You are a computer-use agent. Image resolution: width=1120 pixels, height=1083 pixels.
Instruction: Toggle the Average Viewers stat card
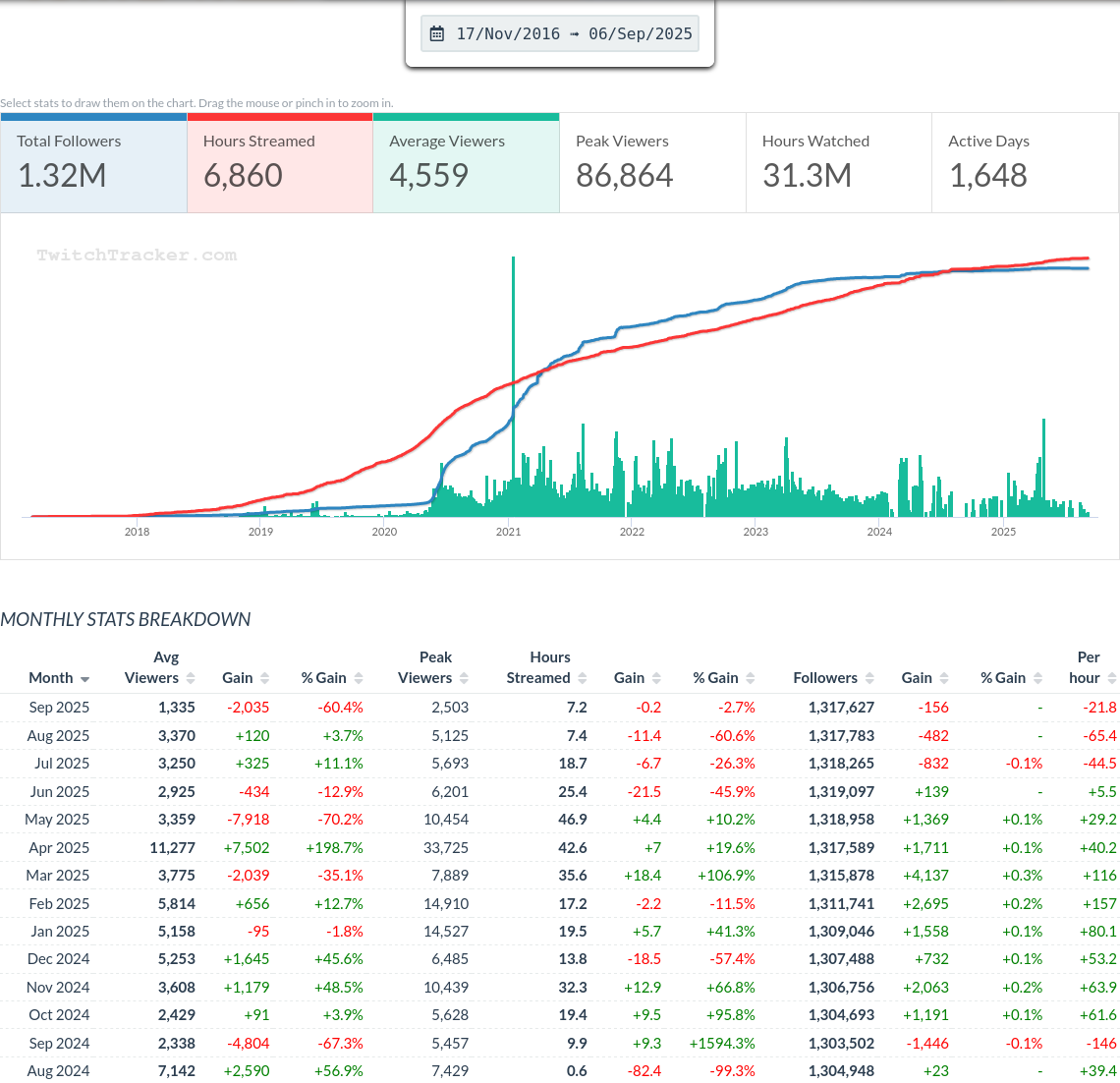click(x=467, y=163)
